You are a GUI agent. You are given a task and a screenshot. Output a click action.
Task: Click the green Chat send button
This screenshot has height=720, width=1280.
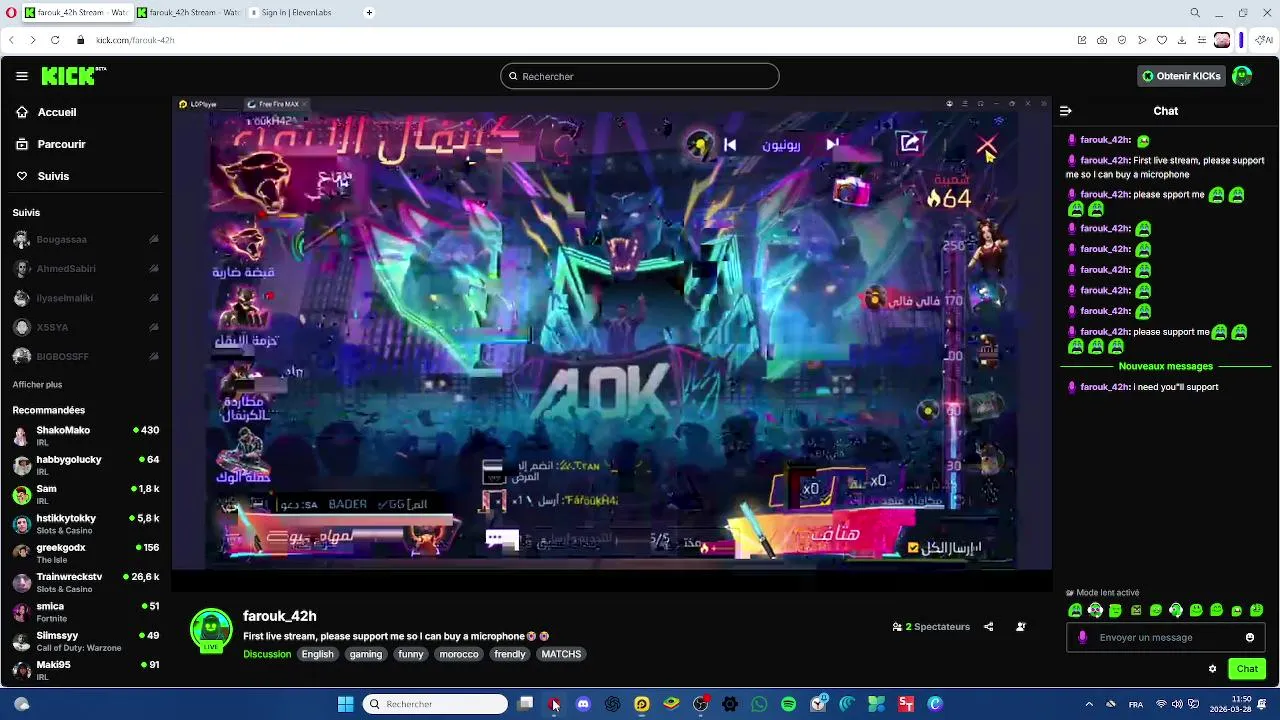pyautogui.click(x=1247, y=669)
